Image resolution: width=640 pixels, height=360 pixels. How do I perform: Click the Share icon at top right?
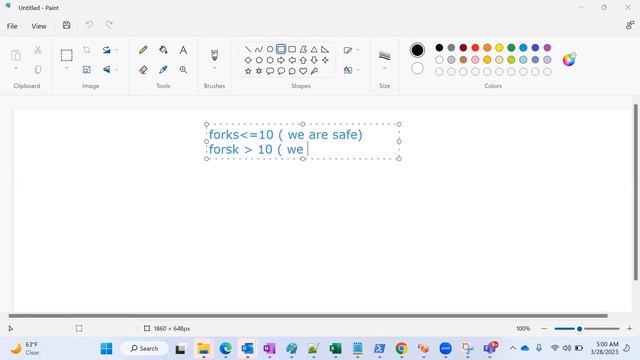(630, 25)
